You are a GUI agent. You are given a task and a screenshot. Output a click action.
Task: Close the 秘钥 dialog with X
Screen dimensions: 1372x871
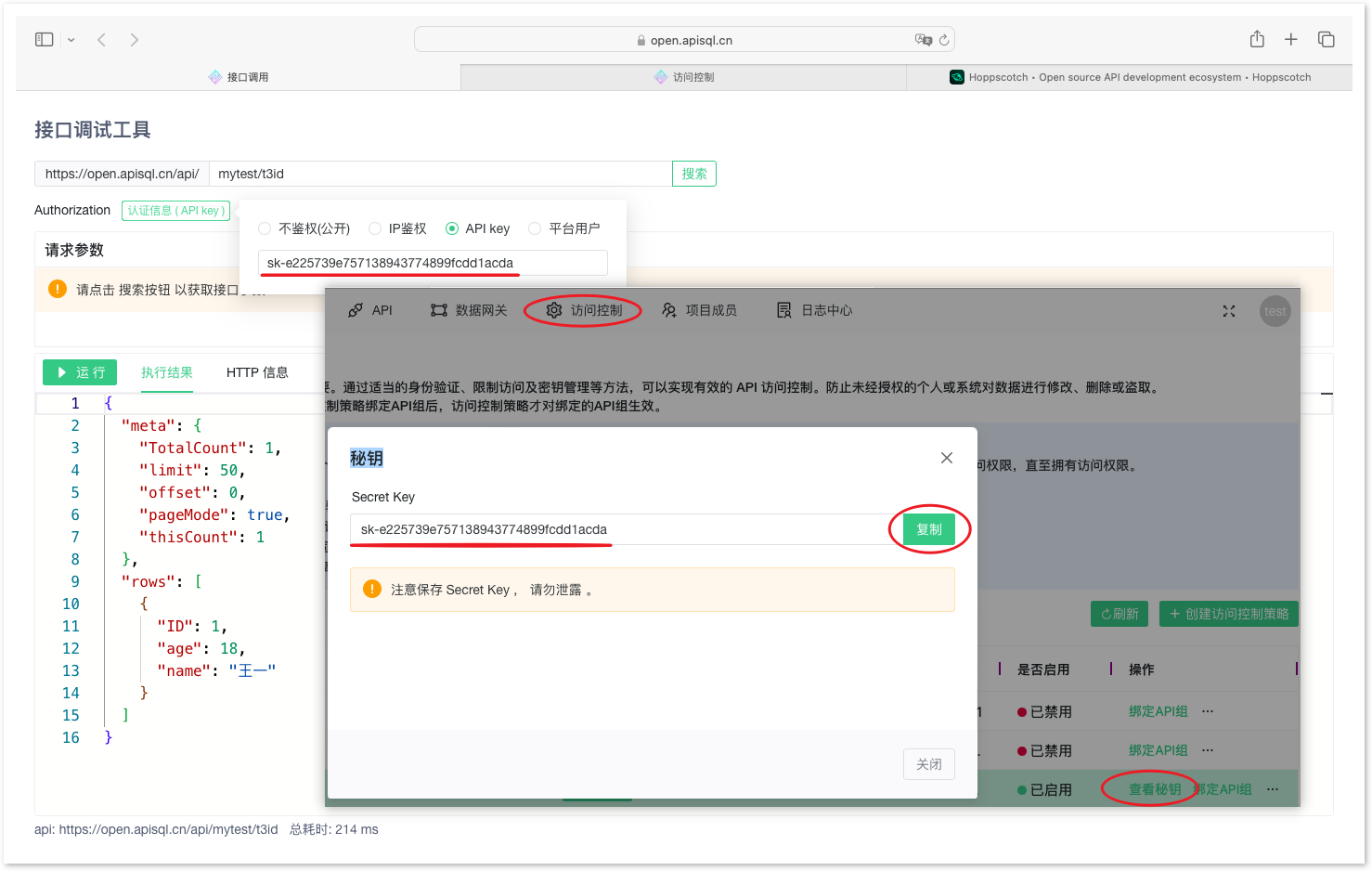click(947, 458)
